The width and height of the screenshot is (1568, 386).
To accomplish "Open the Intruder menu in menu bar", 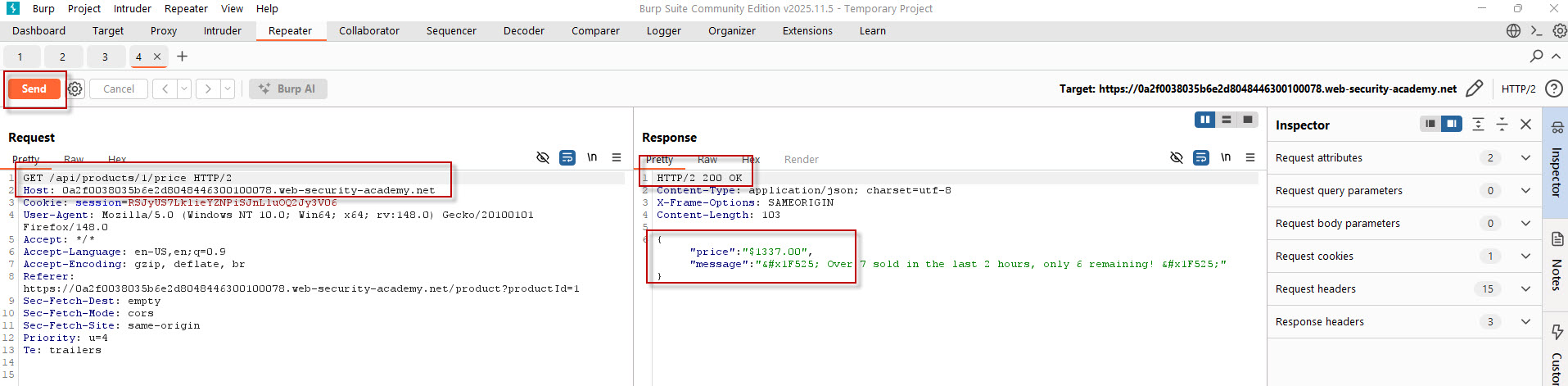I will pyautogui.click(x=133, y=8).
